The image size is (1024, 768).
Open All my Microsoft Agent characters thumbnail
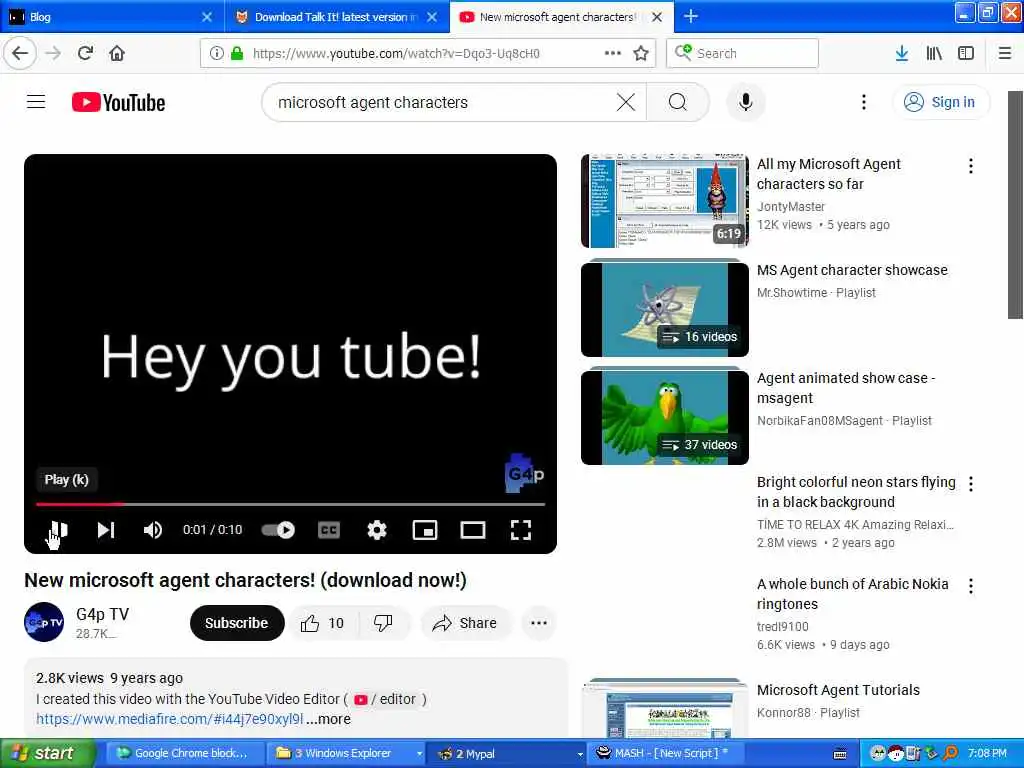click(x=664, y=201)
